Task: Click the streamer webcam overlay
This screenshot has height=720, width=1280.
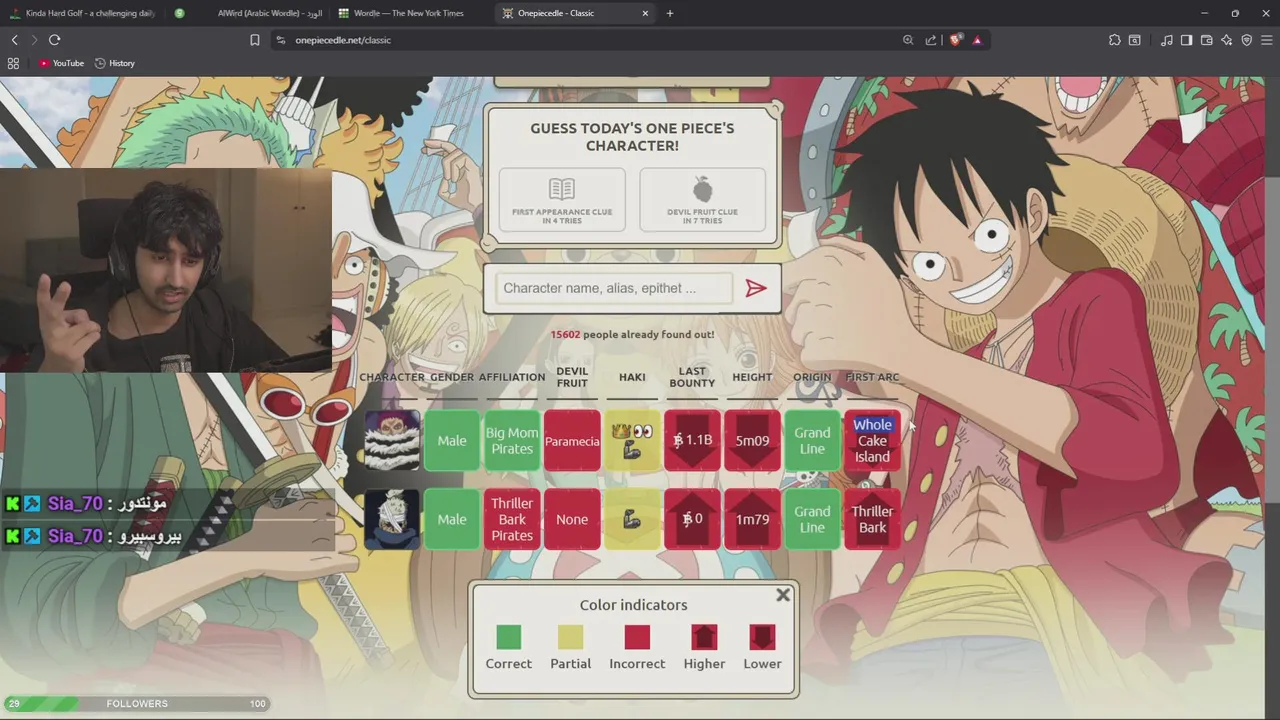Action: pos(166,270)
